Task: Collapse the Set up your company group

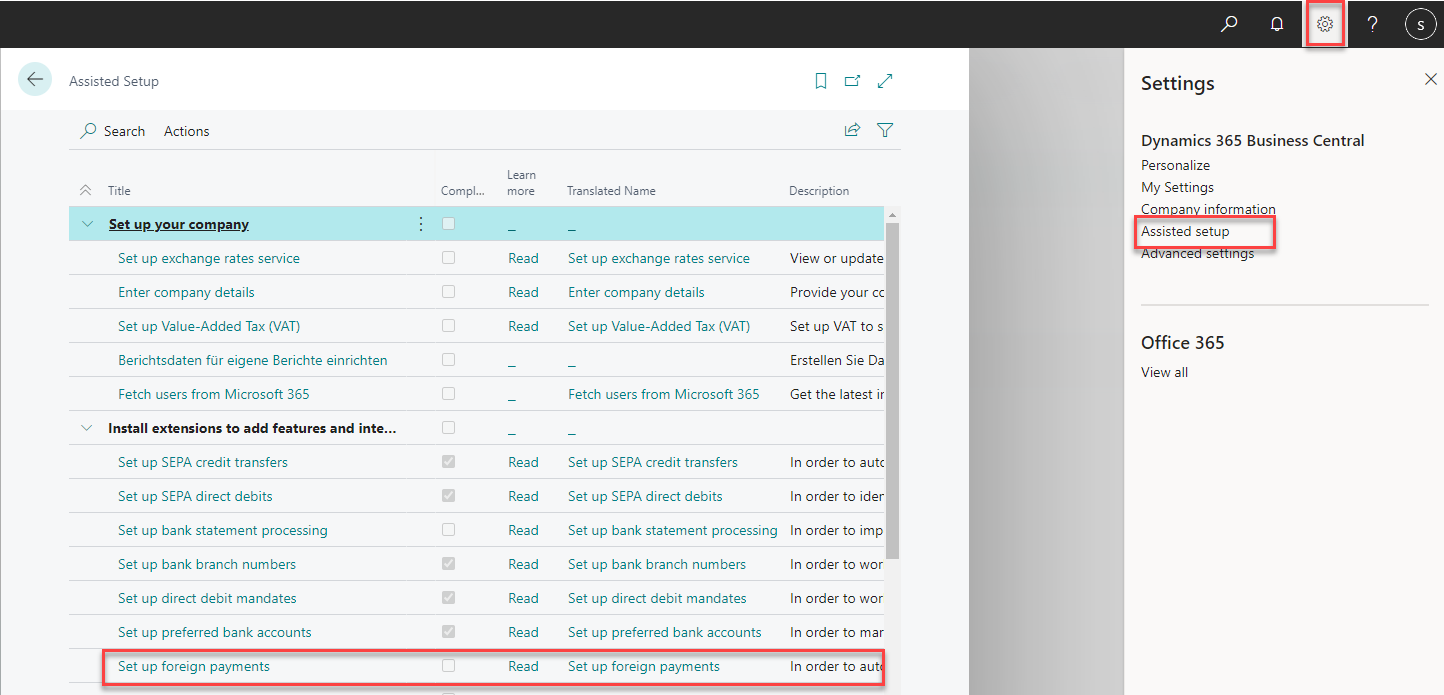Action: point(86,223)
